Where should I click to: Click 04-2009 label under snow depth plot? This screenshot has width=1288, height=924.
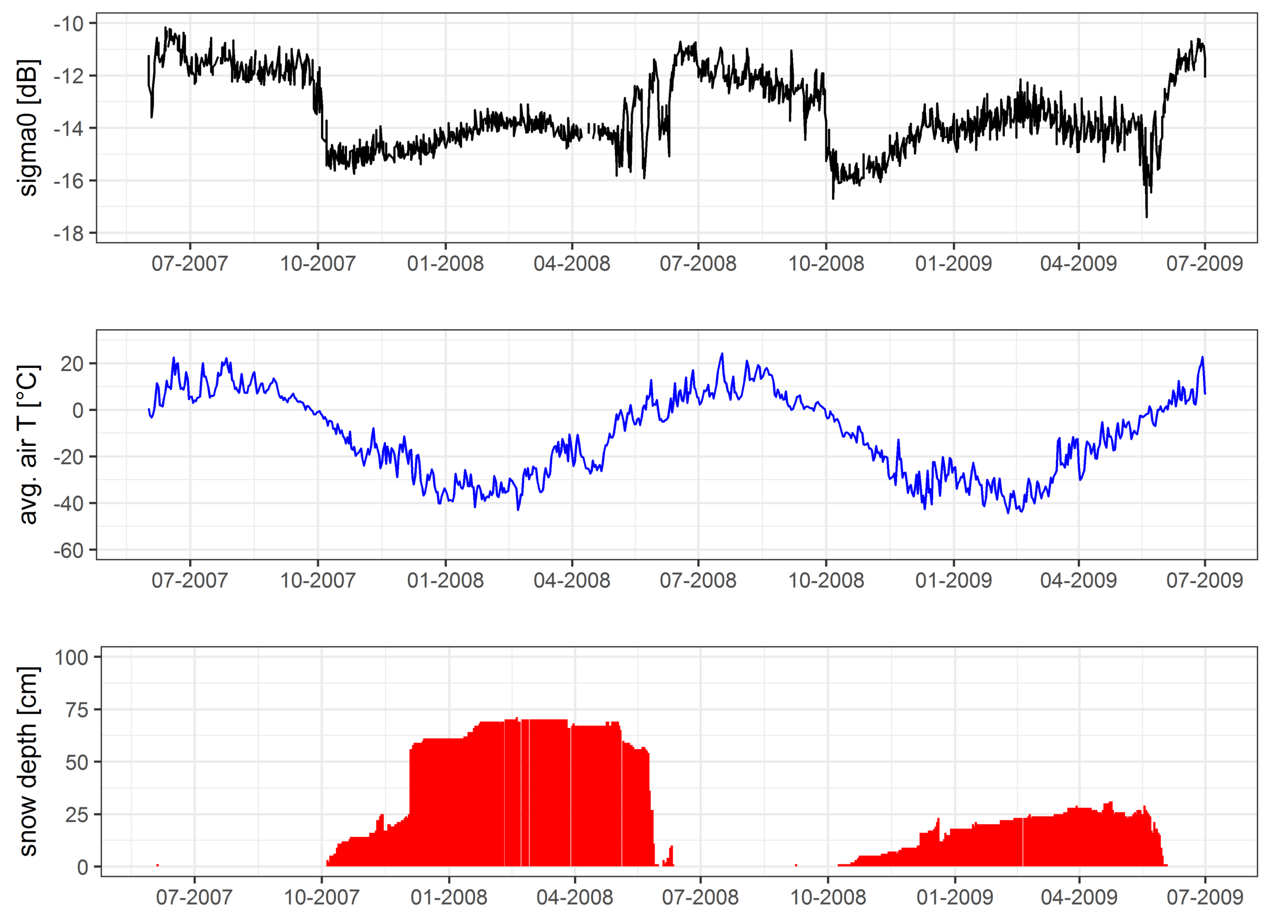click(x=1079, y=897)
